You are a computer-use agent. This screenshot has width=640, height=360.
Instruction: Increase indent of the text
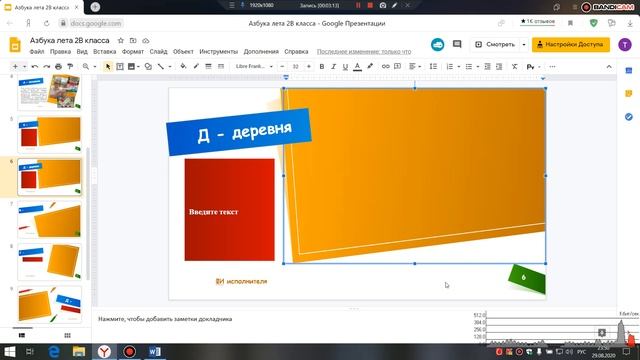pos(499,67)
